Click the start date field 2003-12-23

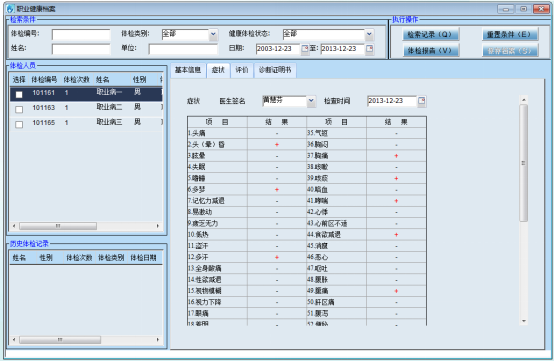[x=278, y=49]
